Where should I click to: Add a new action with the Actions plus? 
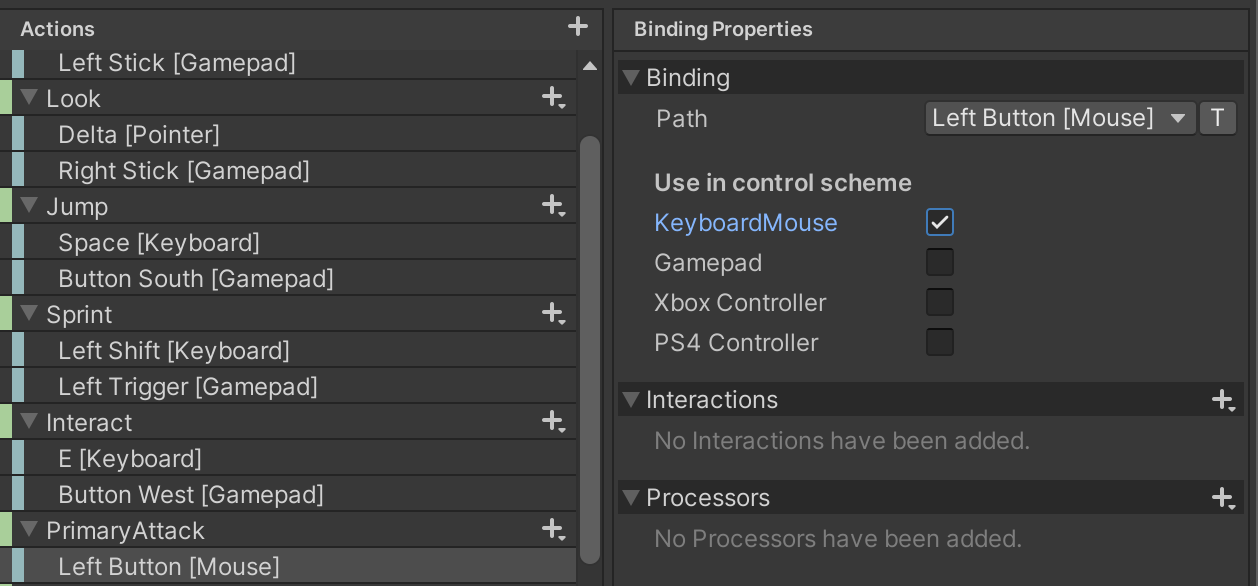[x=578, y=27]
